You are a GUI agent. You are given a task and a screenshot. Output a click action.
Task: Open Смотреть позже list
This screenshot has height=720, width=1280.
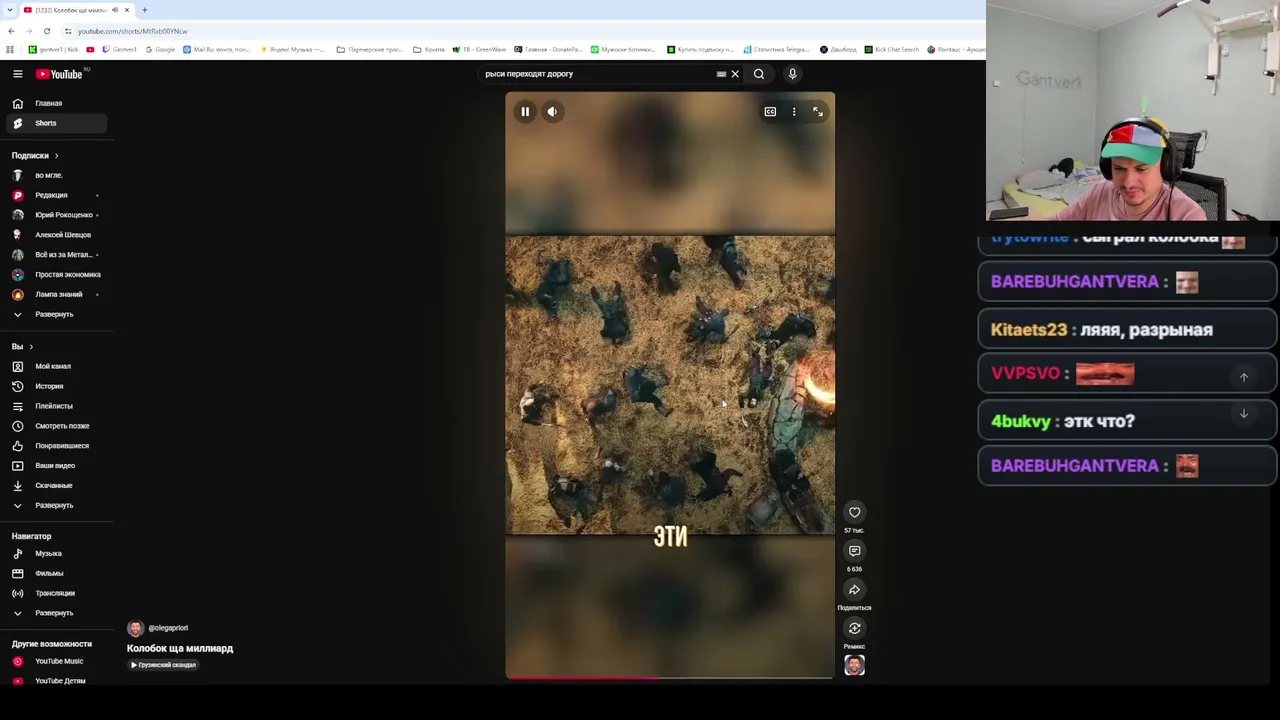coord(55,426)
